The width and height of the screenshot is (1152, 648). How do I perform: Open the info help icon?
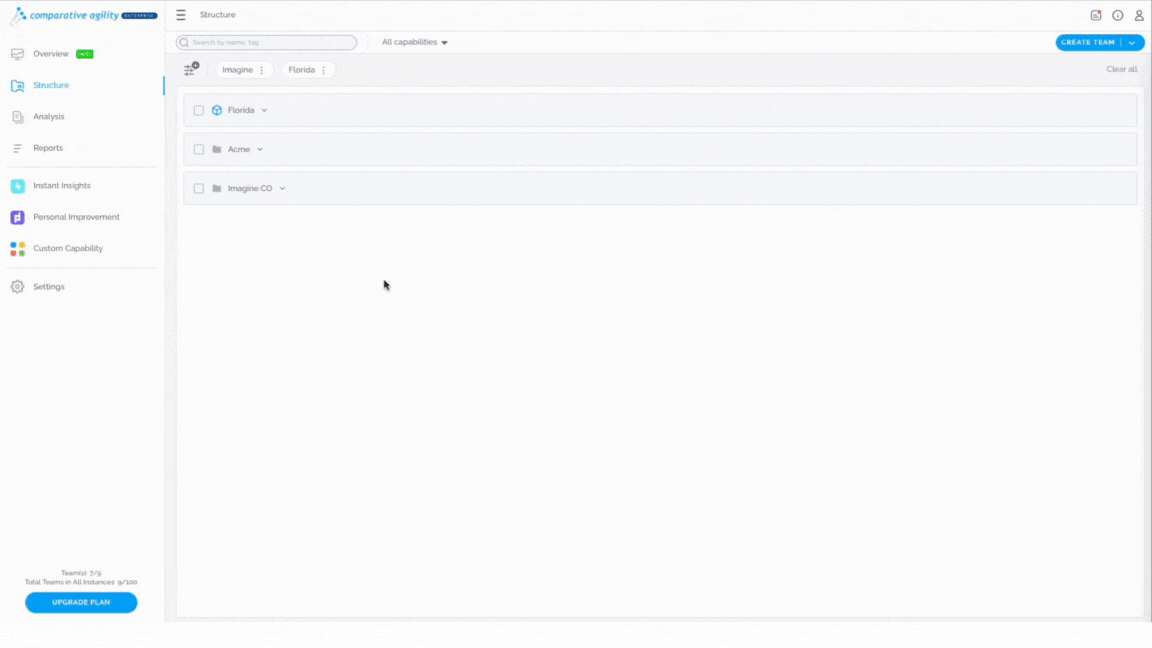point(1117,15)
